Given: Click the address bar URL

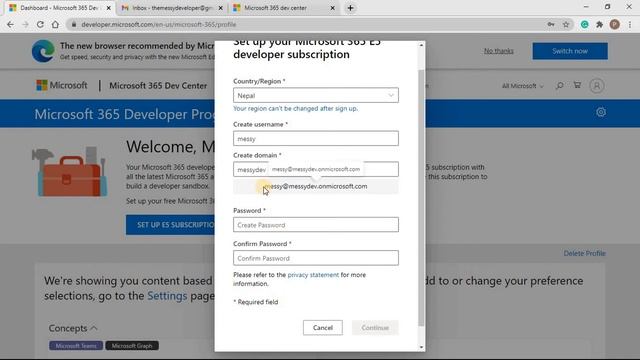Looking at the screenshot, I should tap(158, 24).
